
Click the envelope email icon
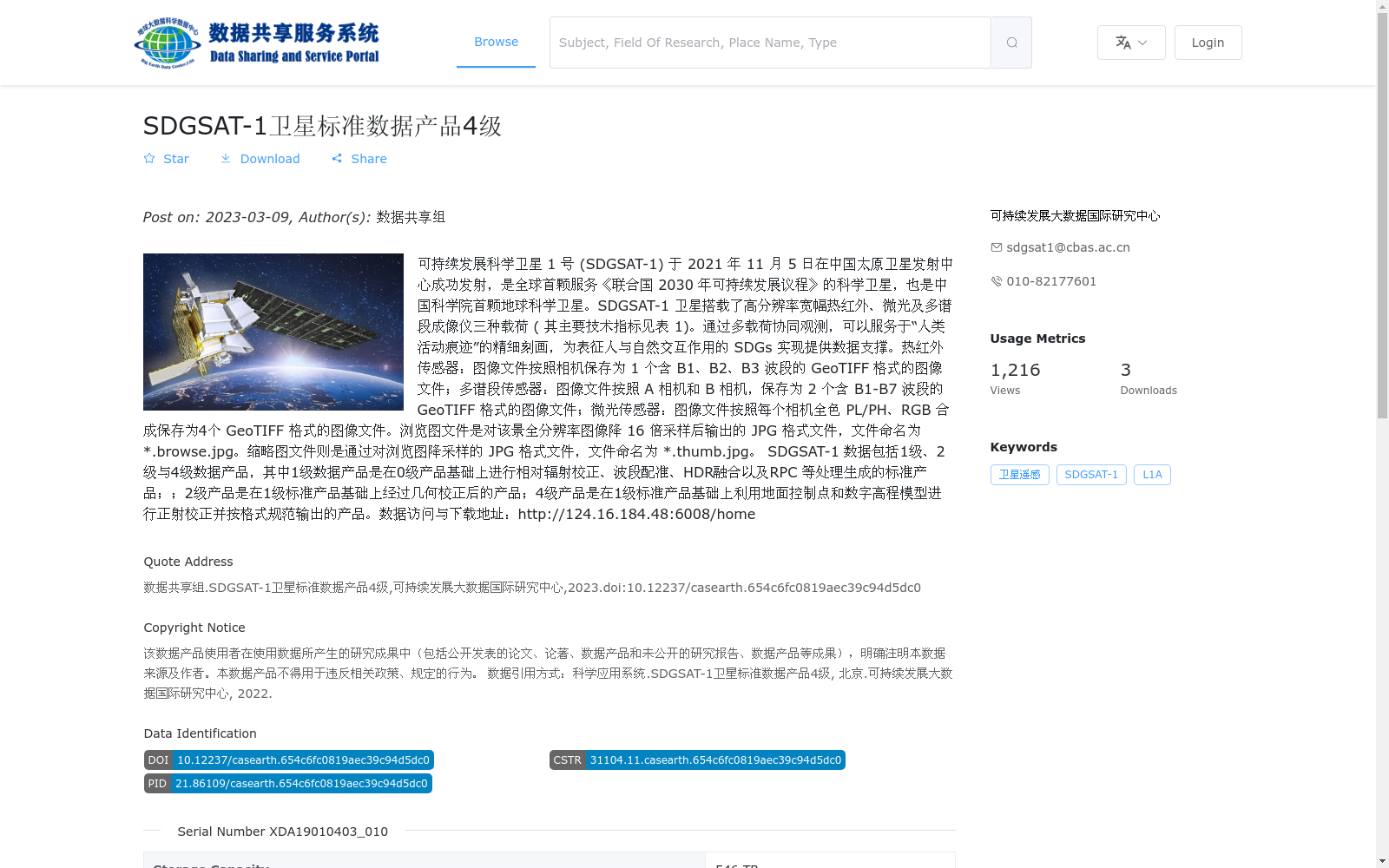tap(997, 247)
